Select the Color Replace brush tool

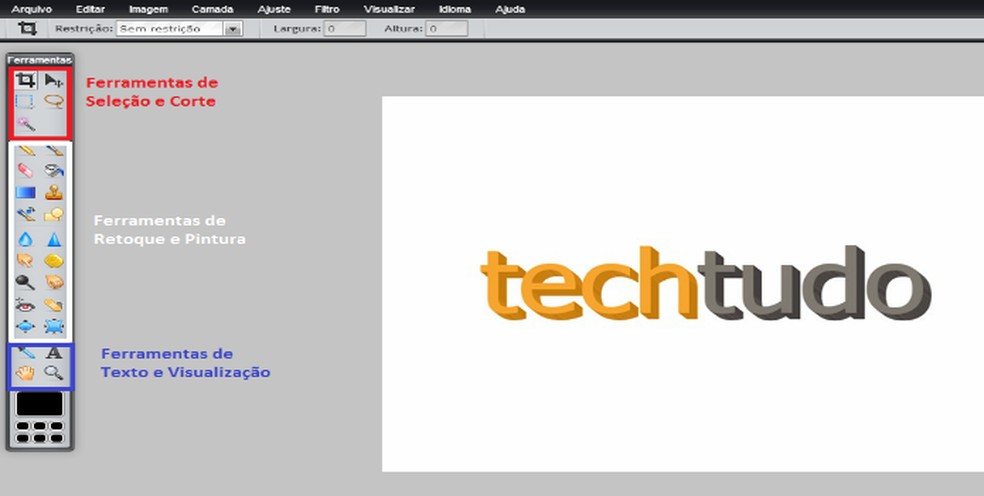pyautogui.click(x=26, y=215)
